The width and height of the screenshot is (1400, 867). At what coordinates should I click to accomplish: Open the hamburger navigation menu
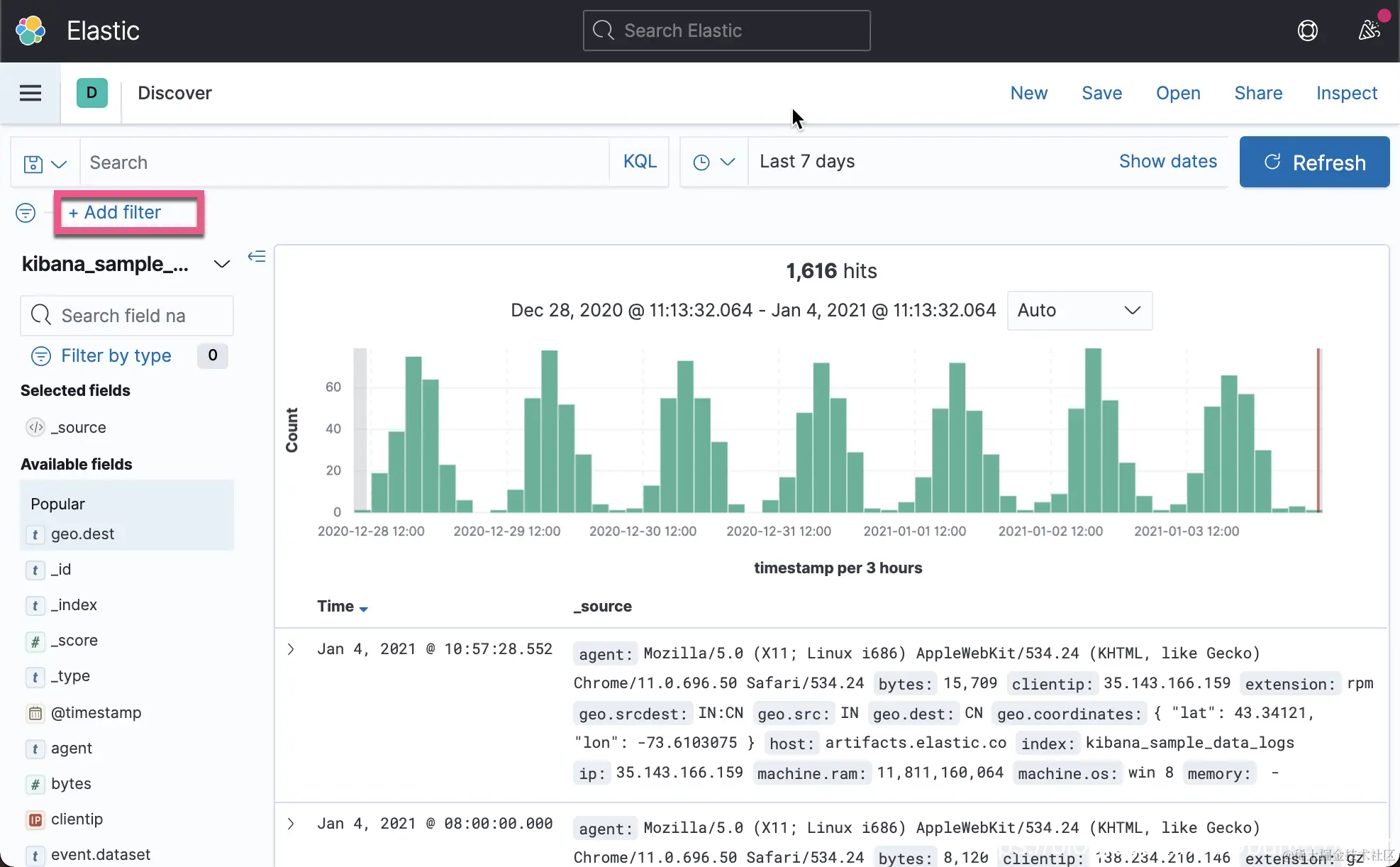(x=30, y=93)
